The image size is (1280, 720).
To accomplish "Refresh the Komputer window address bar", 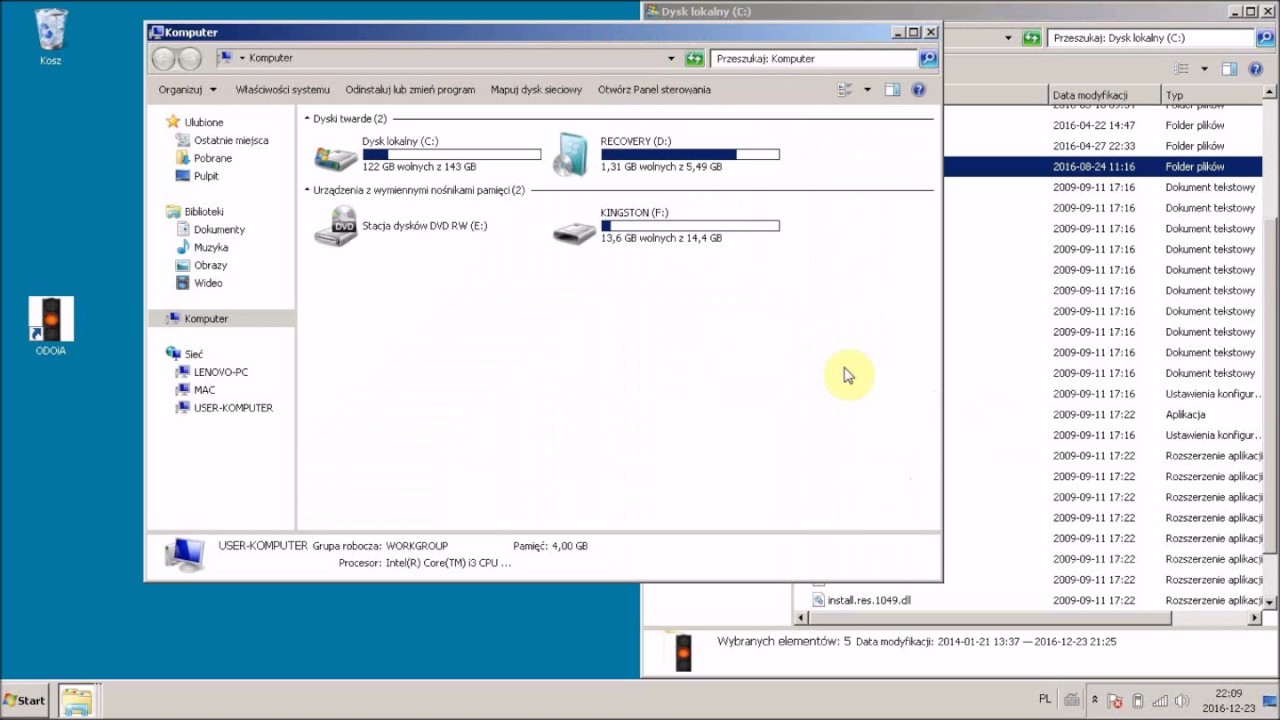I will click(694, 59).
